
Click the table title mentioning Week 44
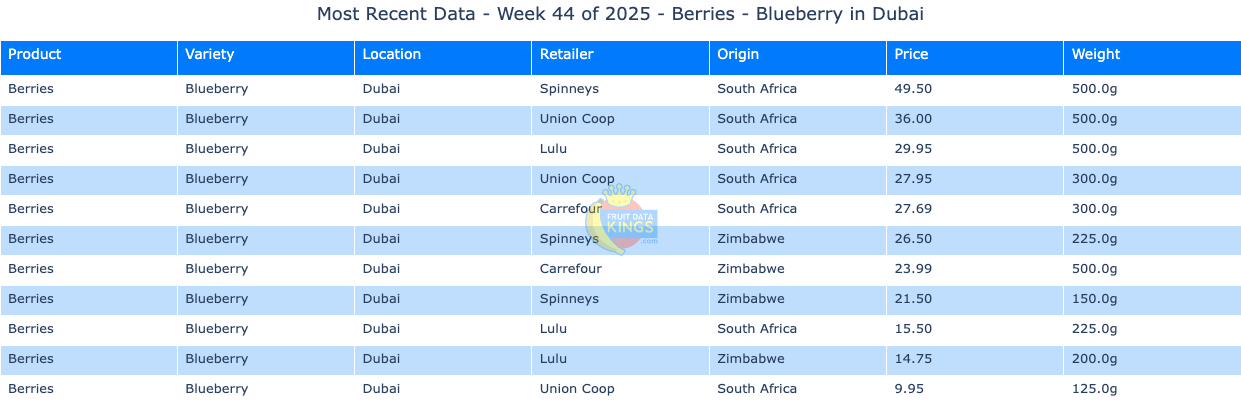point(620,14)
